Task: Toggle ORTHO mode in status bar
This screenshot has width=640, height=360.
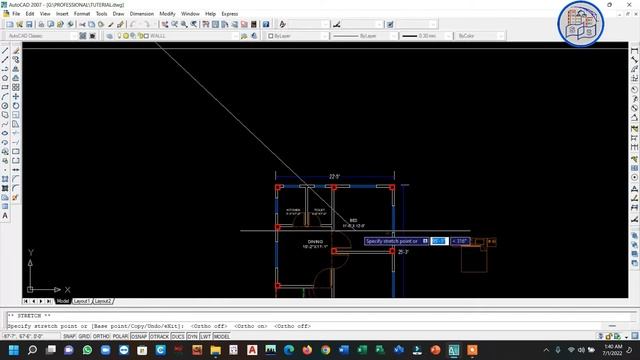Action: pos(101,336)
